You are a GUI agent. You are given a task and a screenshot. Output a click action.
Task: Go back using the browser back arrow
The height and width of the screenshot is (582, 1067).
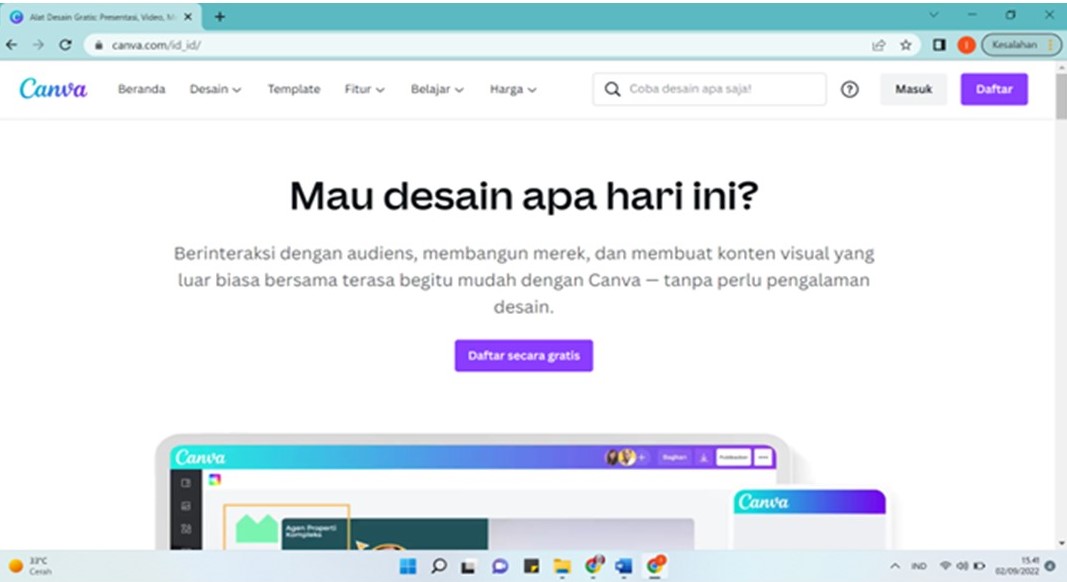(12, 45)
